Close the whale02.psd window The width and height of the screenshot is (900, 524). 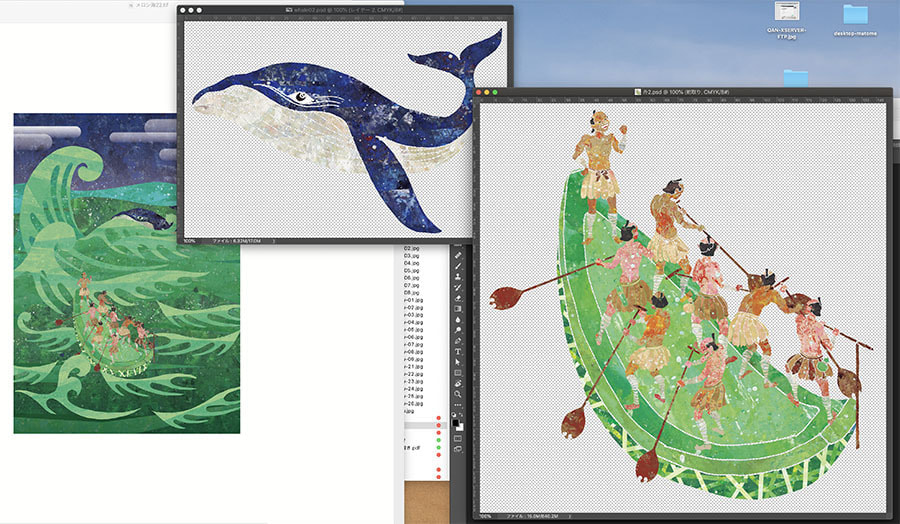click(183, 10)
